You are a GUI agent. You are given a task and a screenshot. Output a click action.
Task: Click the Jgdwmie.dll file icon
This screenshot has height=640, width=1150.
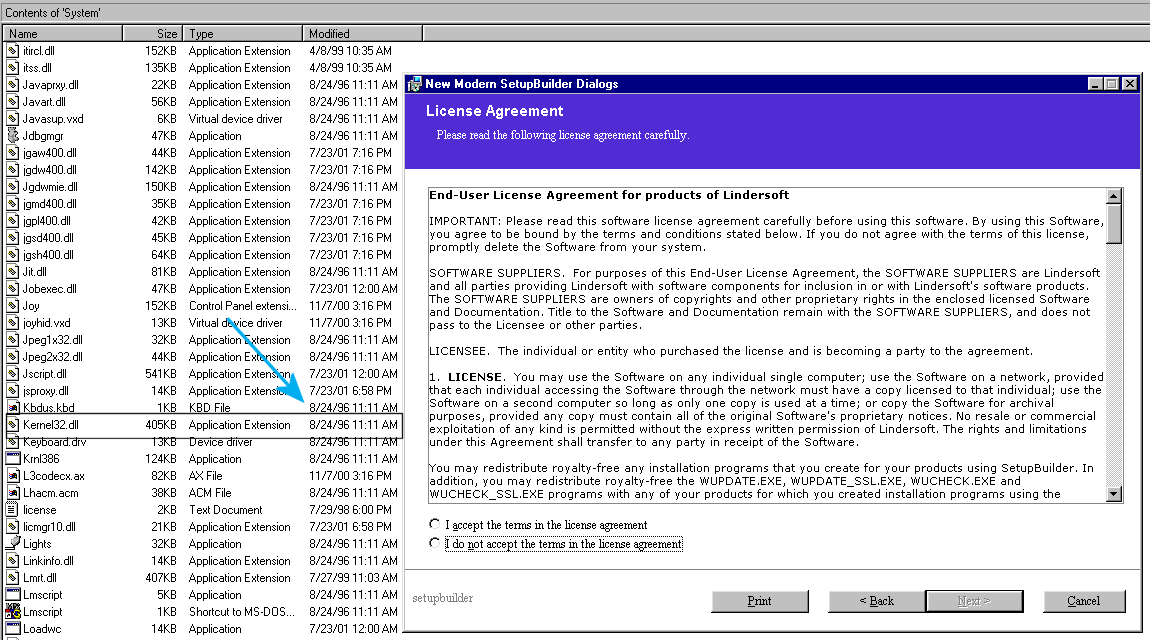tap(12, 187)
